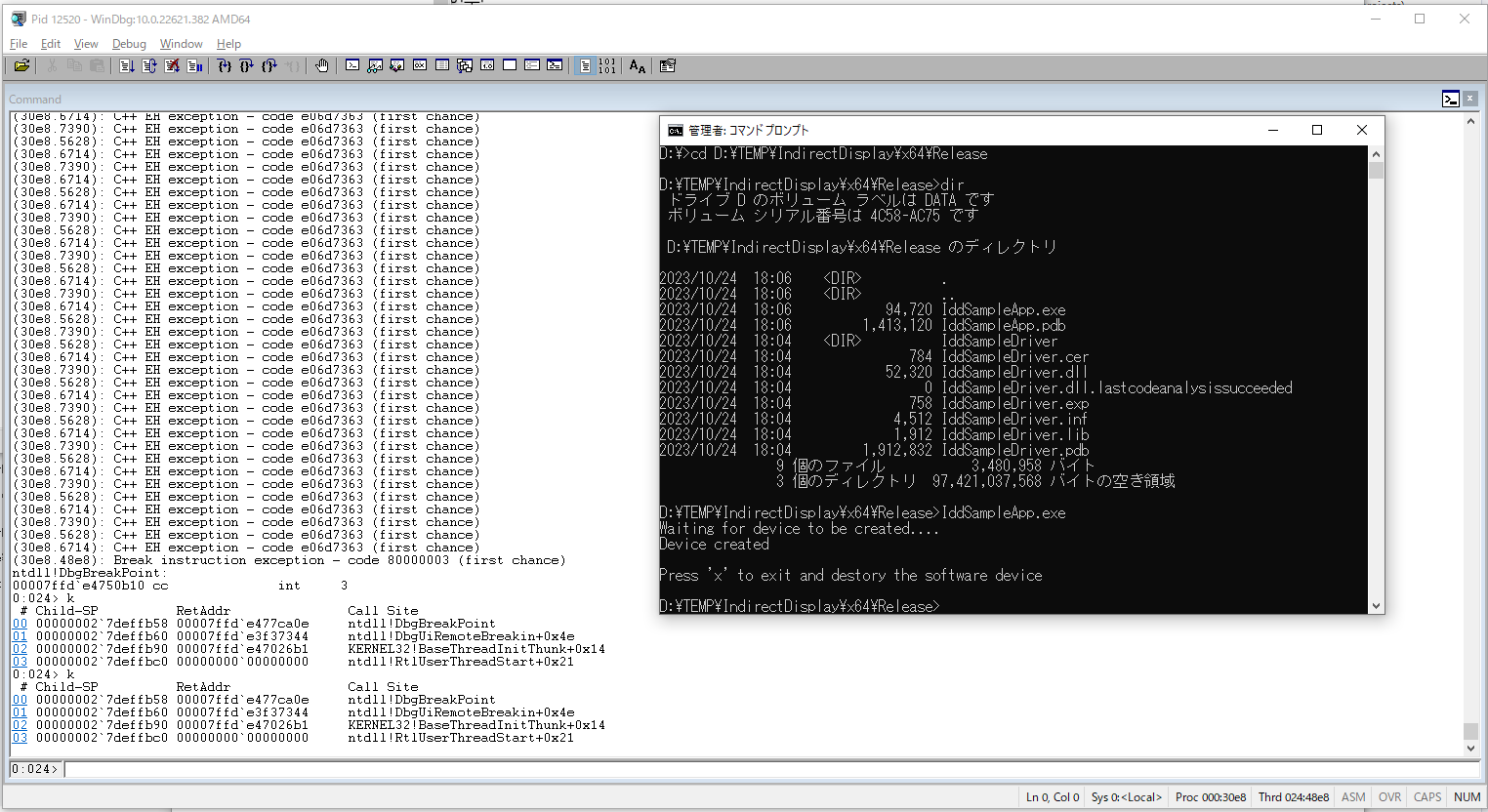This screenshot has width=1488, height=812.
Task: Open the Call Stack window icon
Action: 465,65
